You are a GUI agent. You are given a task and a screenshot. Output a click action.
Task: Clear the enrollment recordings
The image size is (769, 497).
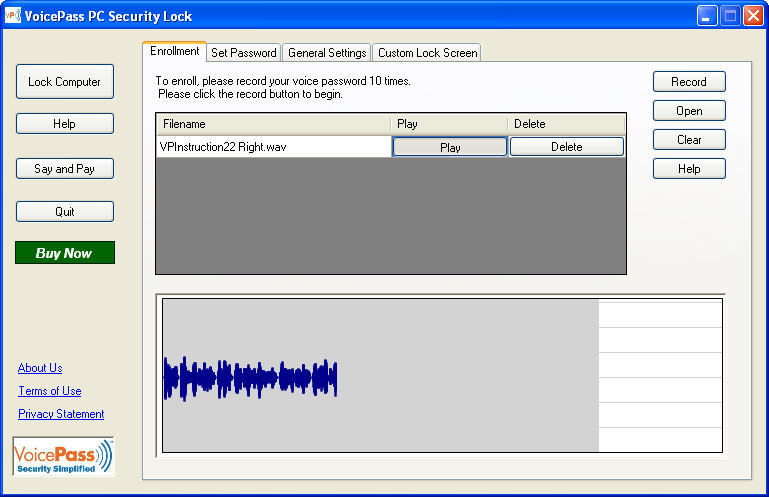pos(689,139)
